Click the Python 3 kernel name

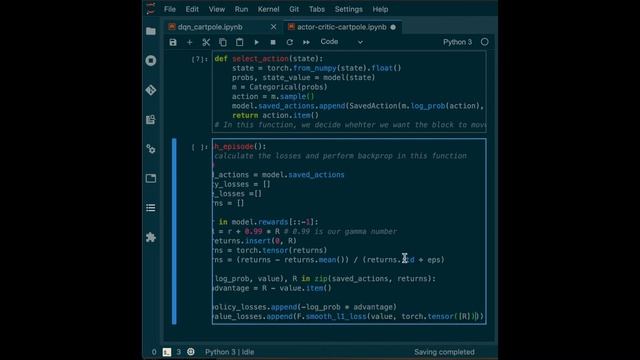pos(458,42)
